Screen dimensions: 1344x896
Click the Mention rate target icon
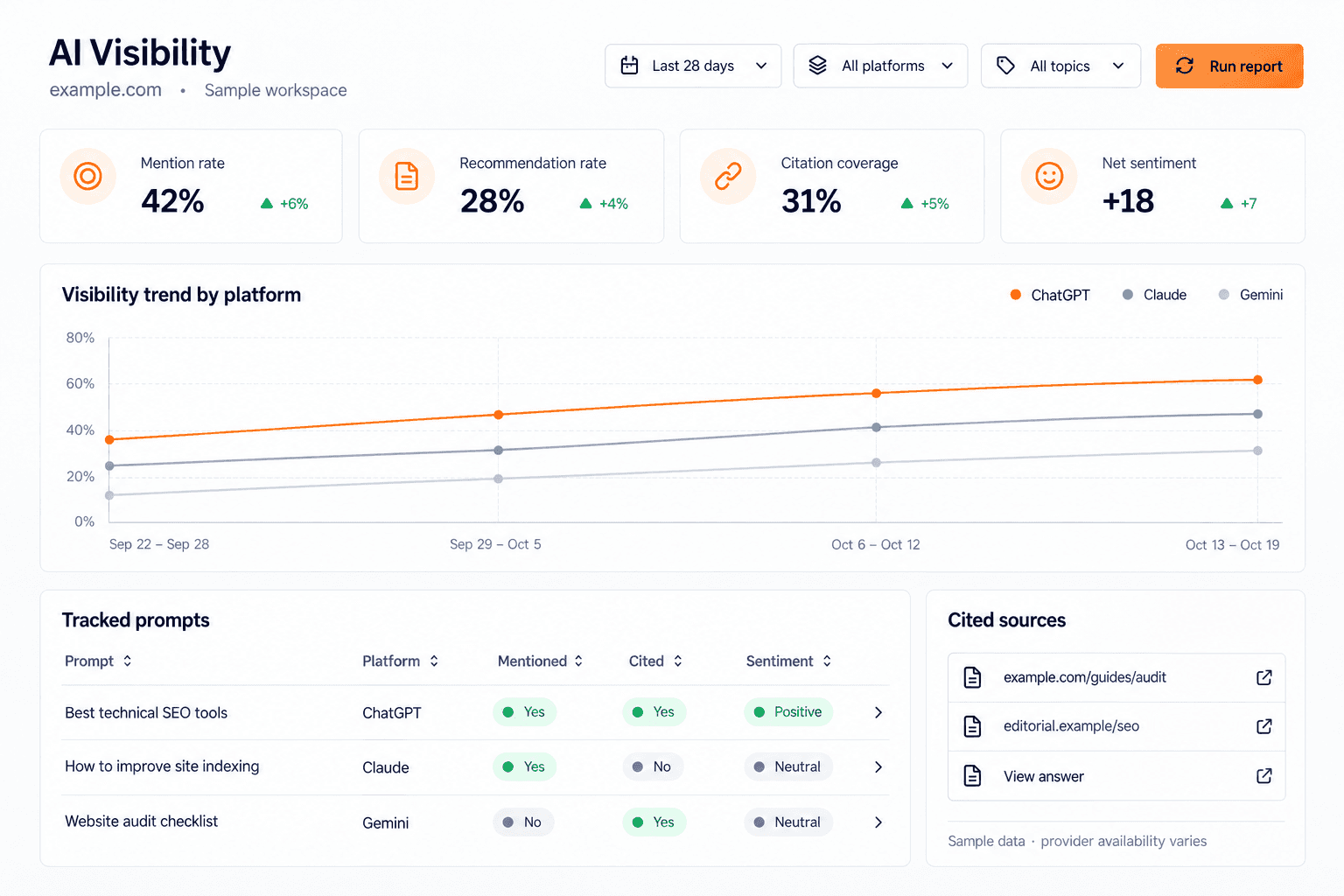click(87, 177)
